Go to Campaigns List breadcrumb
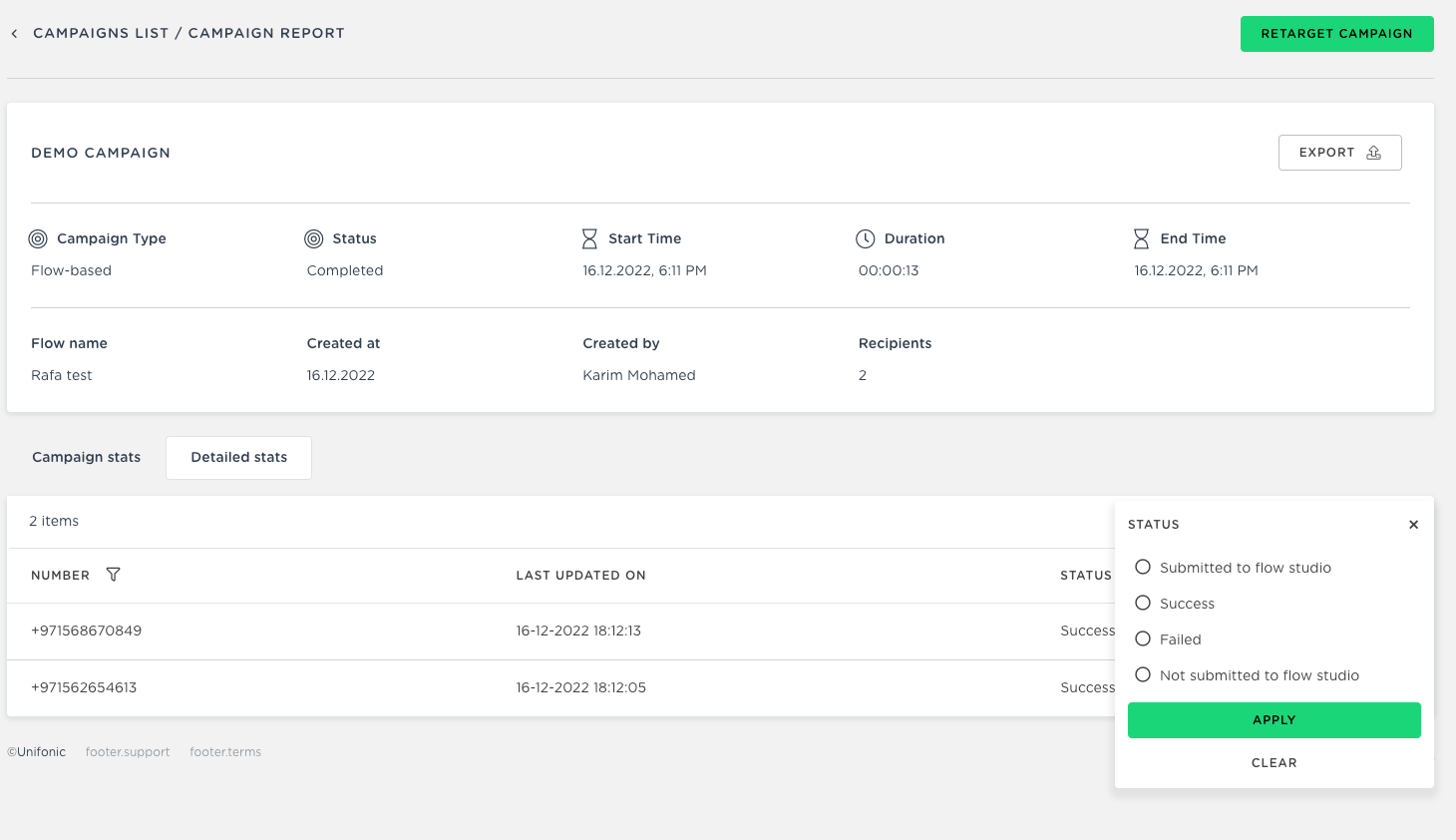This screenshot has height=840, width=1456. tap(101, 34)
